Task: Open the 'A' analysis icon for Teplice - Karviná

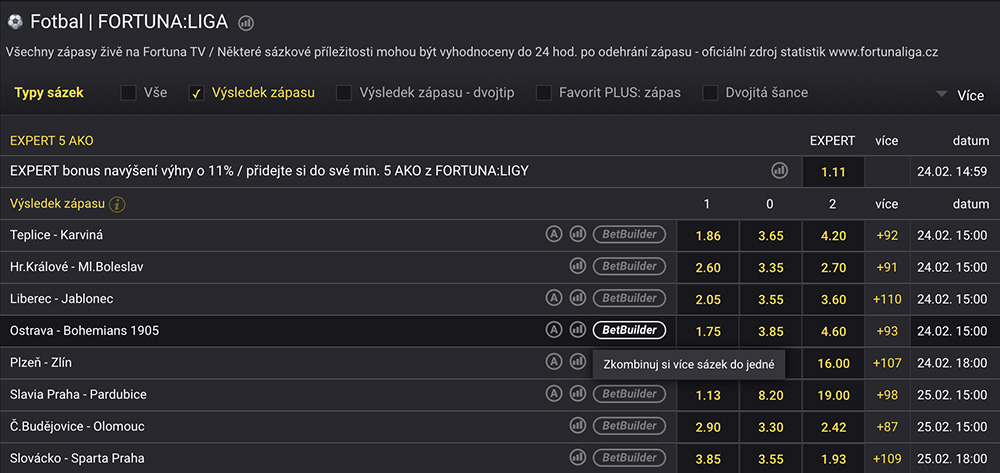Action: coord(554,234)
